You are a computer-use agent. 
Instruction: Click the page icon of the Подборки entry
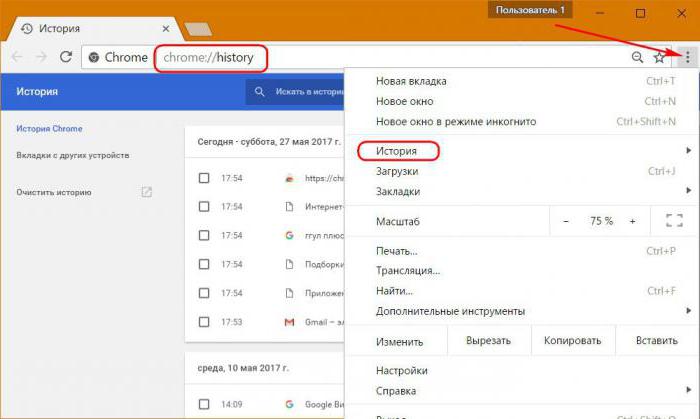tap(289, 264)
